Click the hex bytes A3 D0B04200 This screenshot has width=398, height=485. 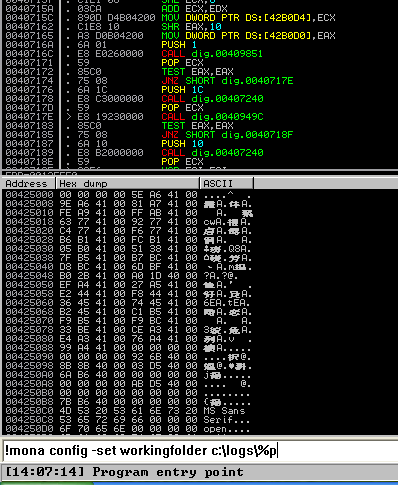point(110,35)
